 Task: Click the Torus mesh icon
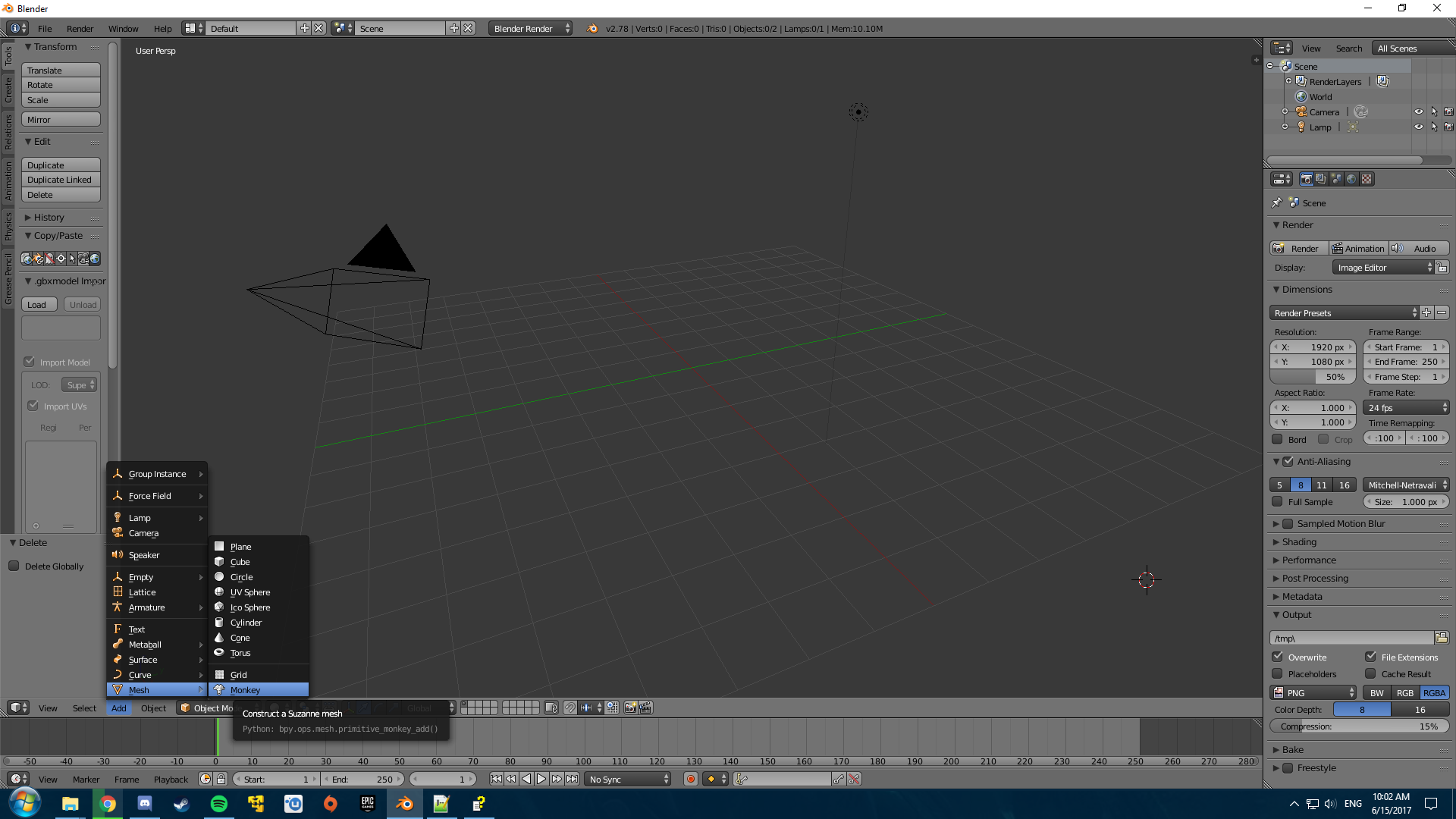pos(219,653)
